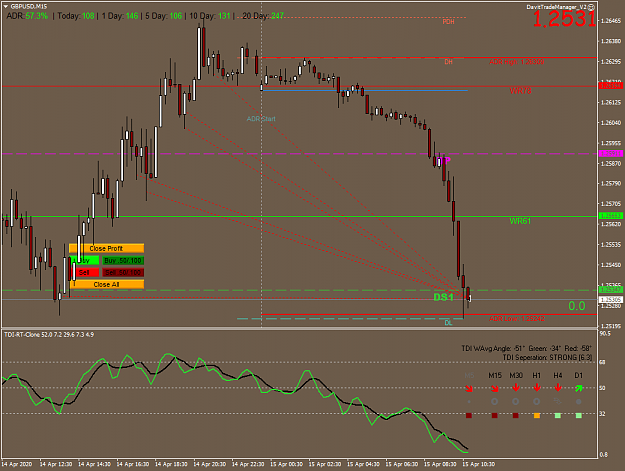
Task: Click the orange square under H1
Action: click(x=537, y=416)
